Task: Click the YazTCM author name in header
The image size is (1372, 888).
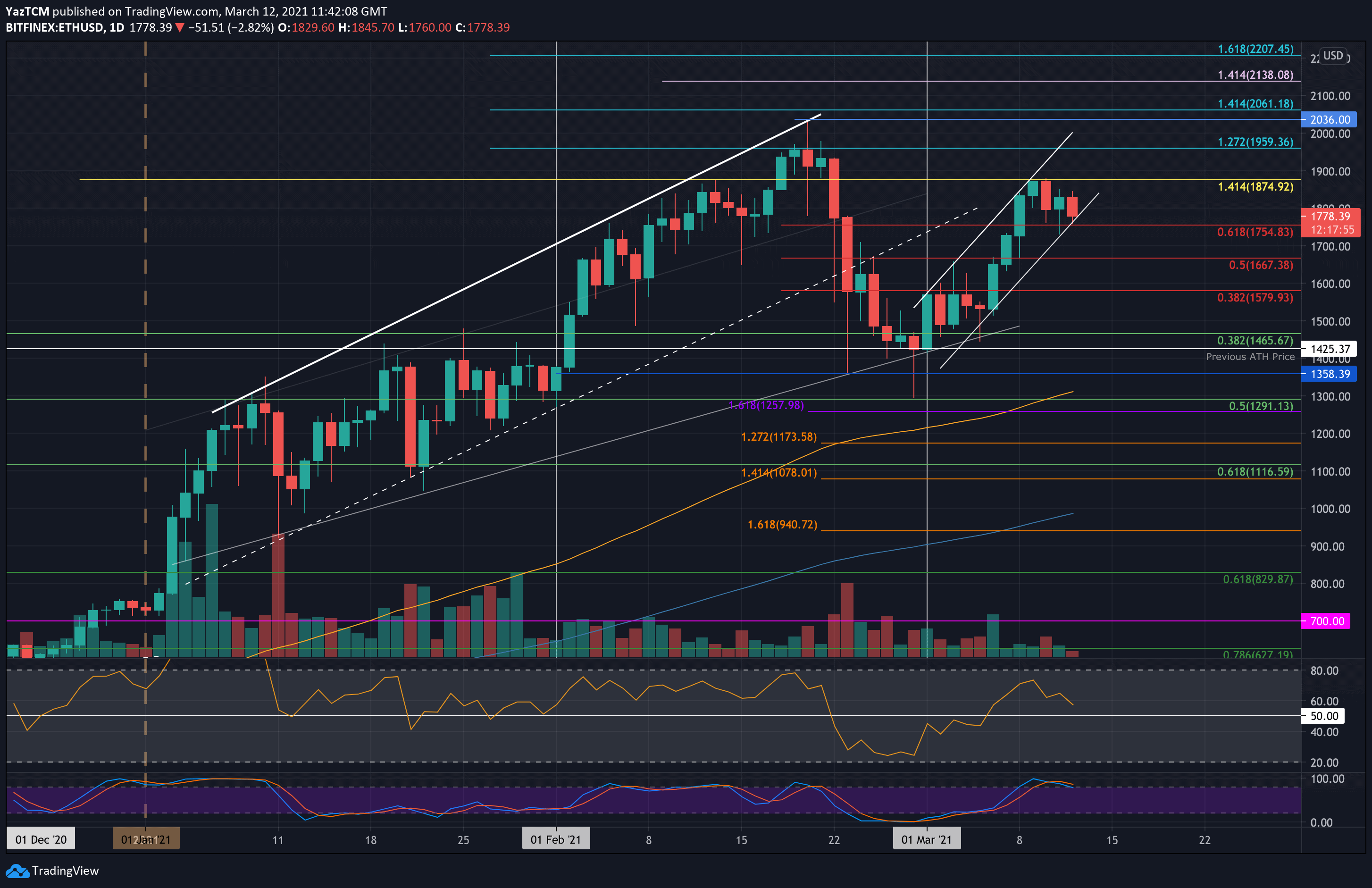Action: click(x=27, y=11)
